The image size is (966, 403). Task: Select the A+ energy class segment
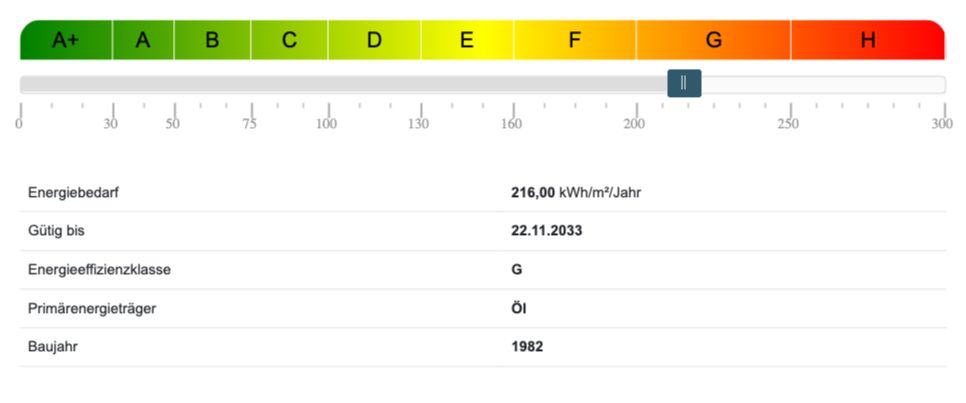tap(66, 40)
